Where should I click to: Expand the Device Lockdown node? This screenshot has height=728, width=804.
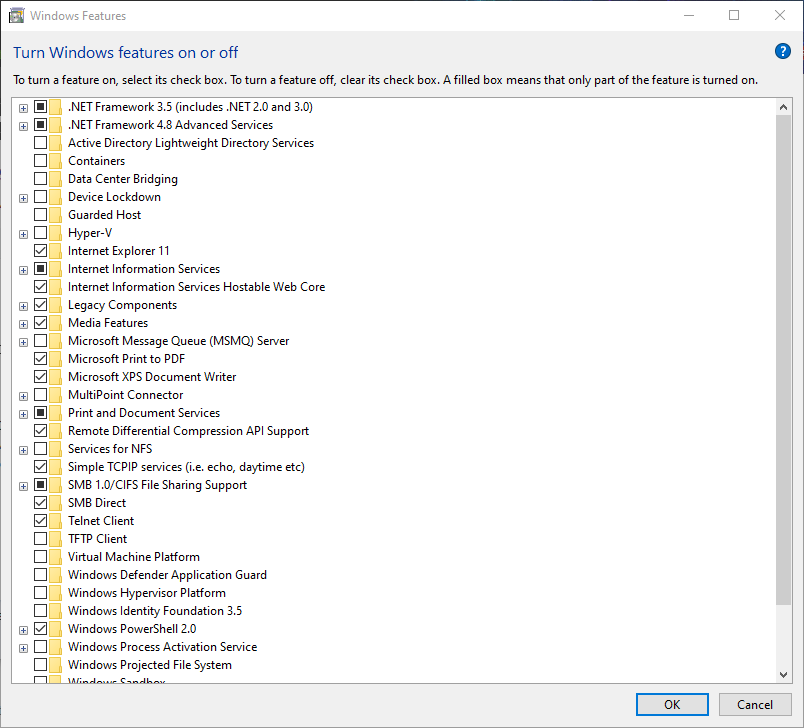point(23,198)
